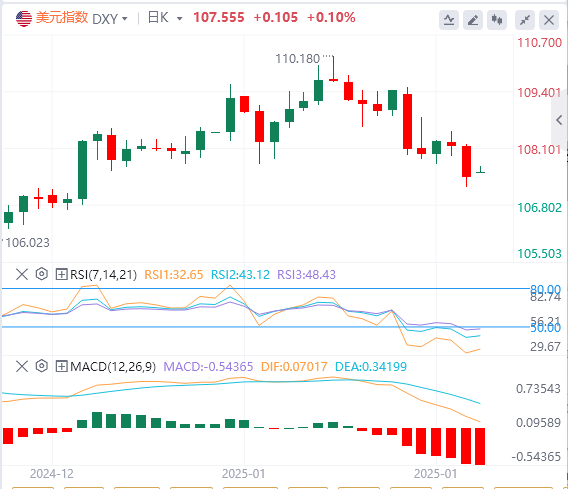The width and height of the screenshot is (568, 489).
Task: Click the 80.00 RSI level label
Action: pyautogui.click(x=545, y=289)
